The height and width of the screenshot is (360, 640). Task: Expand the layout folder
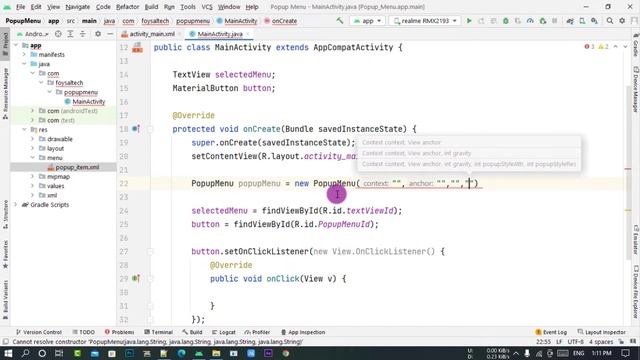pos(33,148)
